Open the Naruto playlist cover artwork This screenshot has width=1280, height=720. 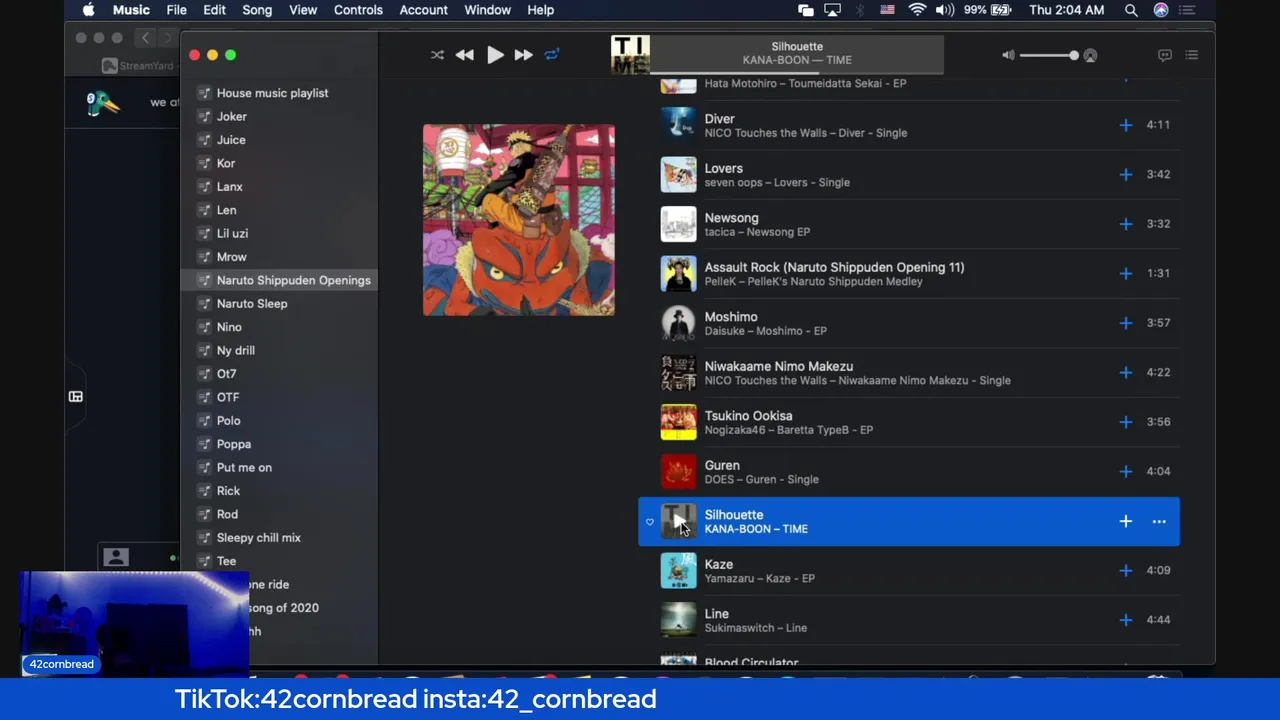(x=519, y=220)
